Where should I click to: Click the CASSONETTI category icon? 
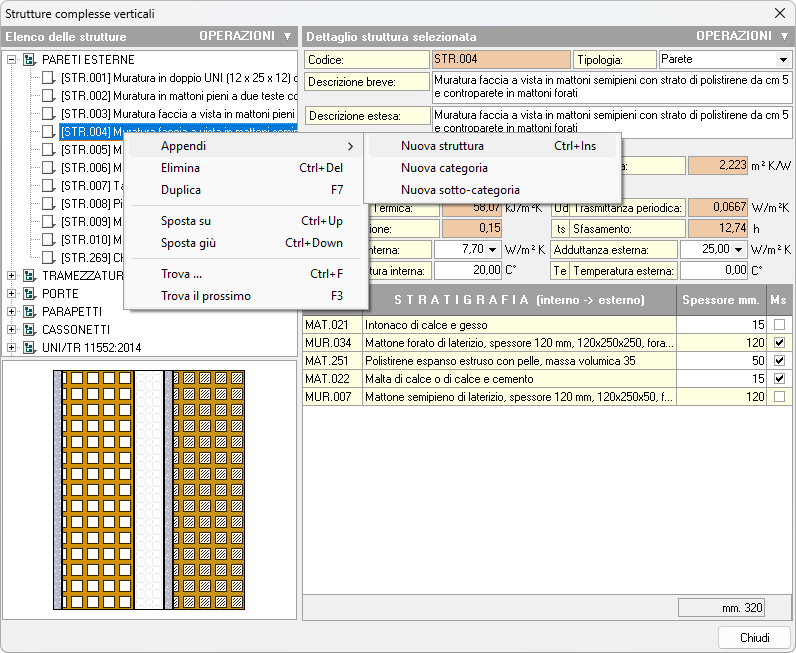[29, 330]
